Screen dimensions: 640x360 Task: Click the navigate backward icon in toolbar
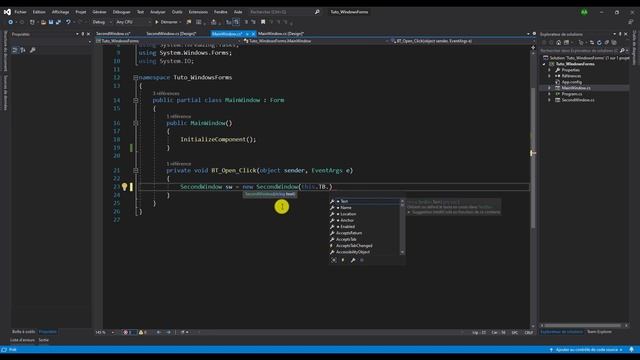click(x=11, y=22)
